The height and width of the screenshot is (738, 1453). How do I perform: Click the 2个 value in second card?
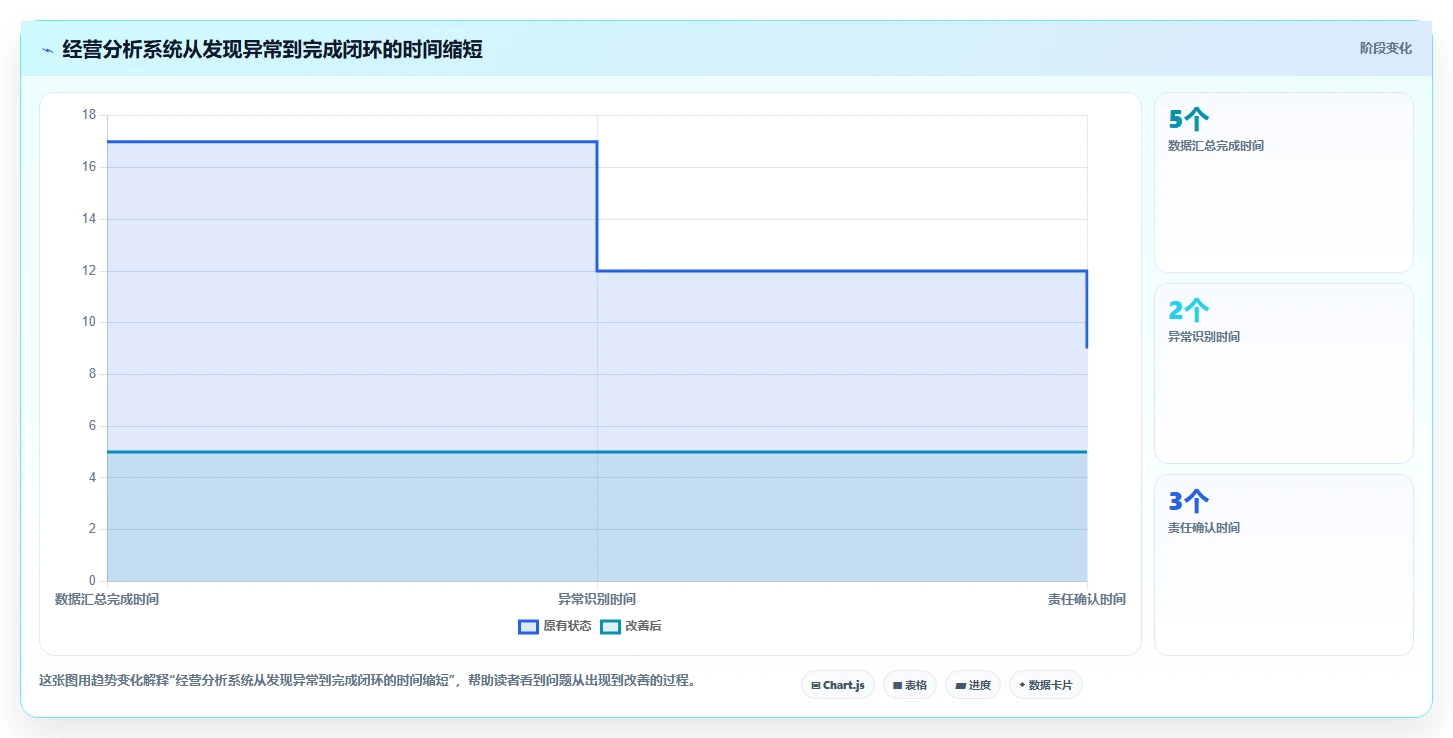[1189, 311]
